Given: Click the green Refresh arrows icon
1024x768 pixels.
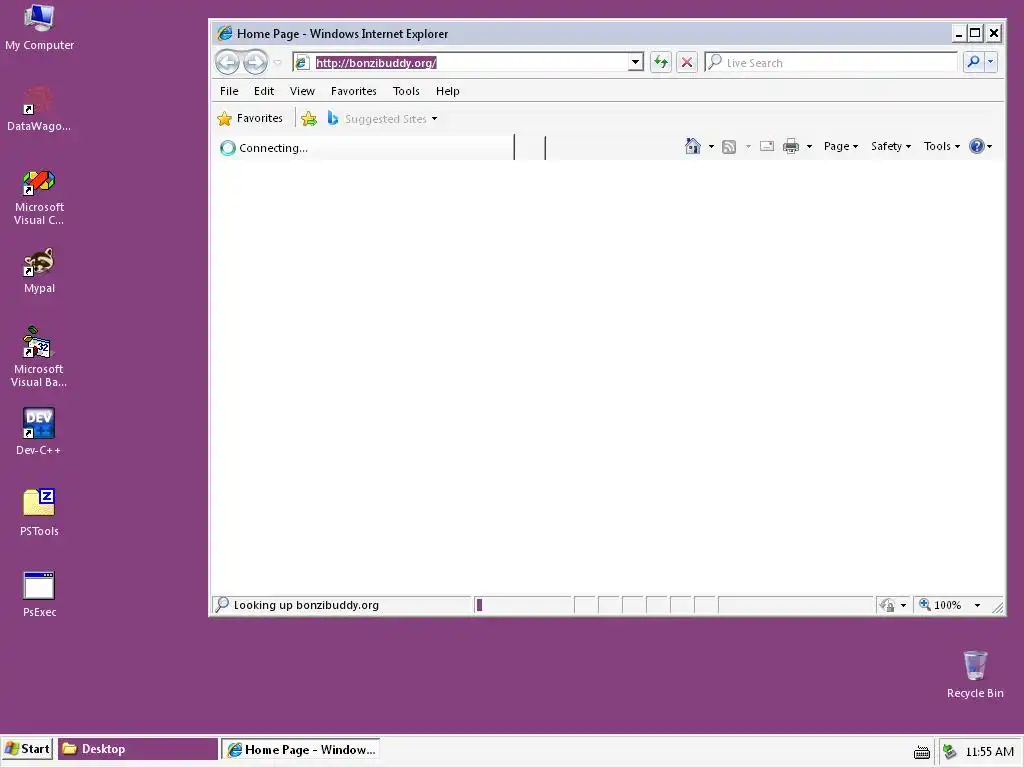Looking at the screenshot, I should [x=661, y=63].
